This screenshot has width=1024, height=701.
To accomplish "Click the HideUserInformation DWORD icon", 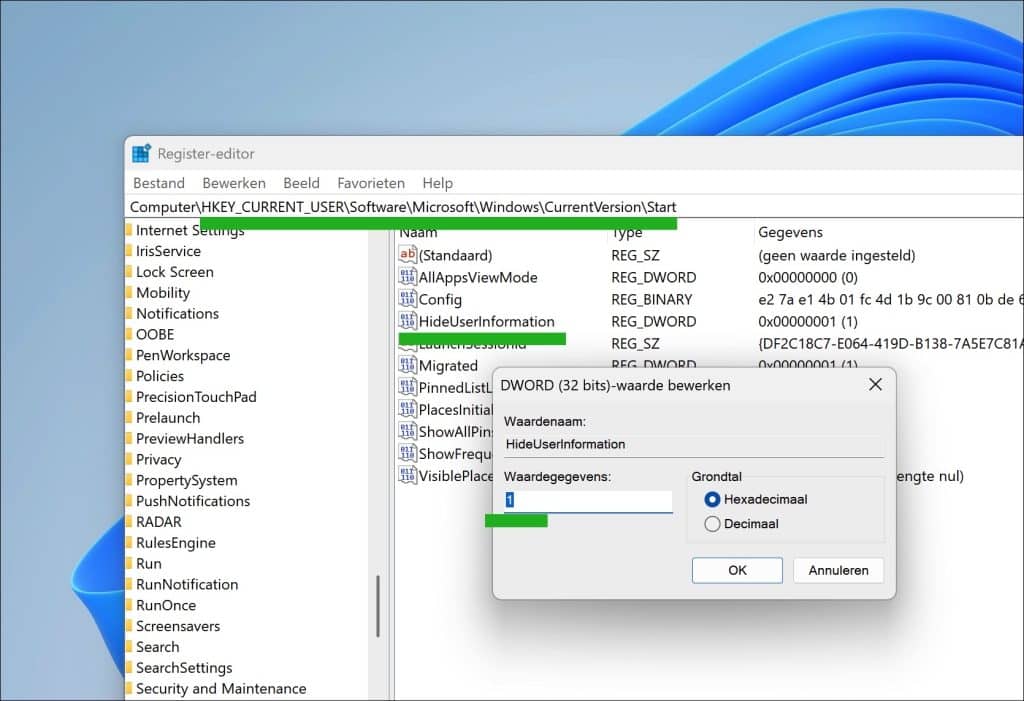I will [x=408, y=321].
